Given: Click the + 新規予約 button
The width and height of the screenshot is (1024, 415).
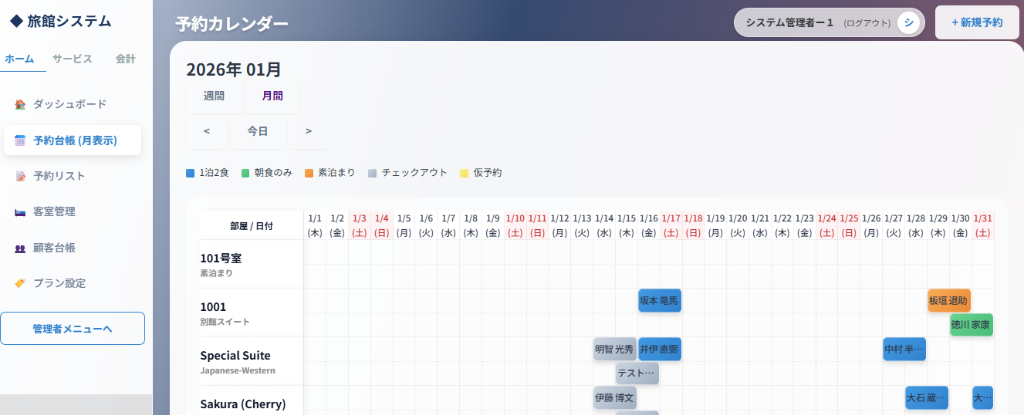Looking at the screenshot, I should tap(977, 22).
